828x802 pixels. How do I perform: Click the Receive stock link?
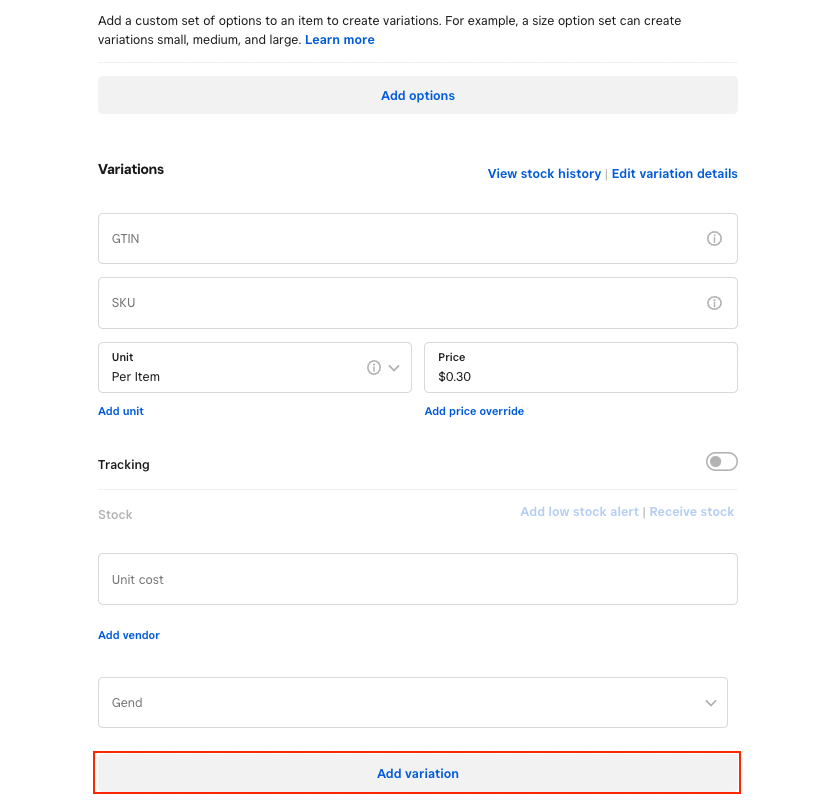[x=692, y=512]
